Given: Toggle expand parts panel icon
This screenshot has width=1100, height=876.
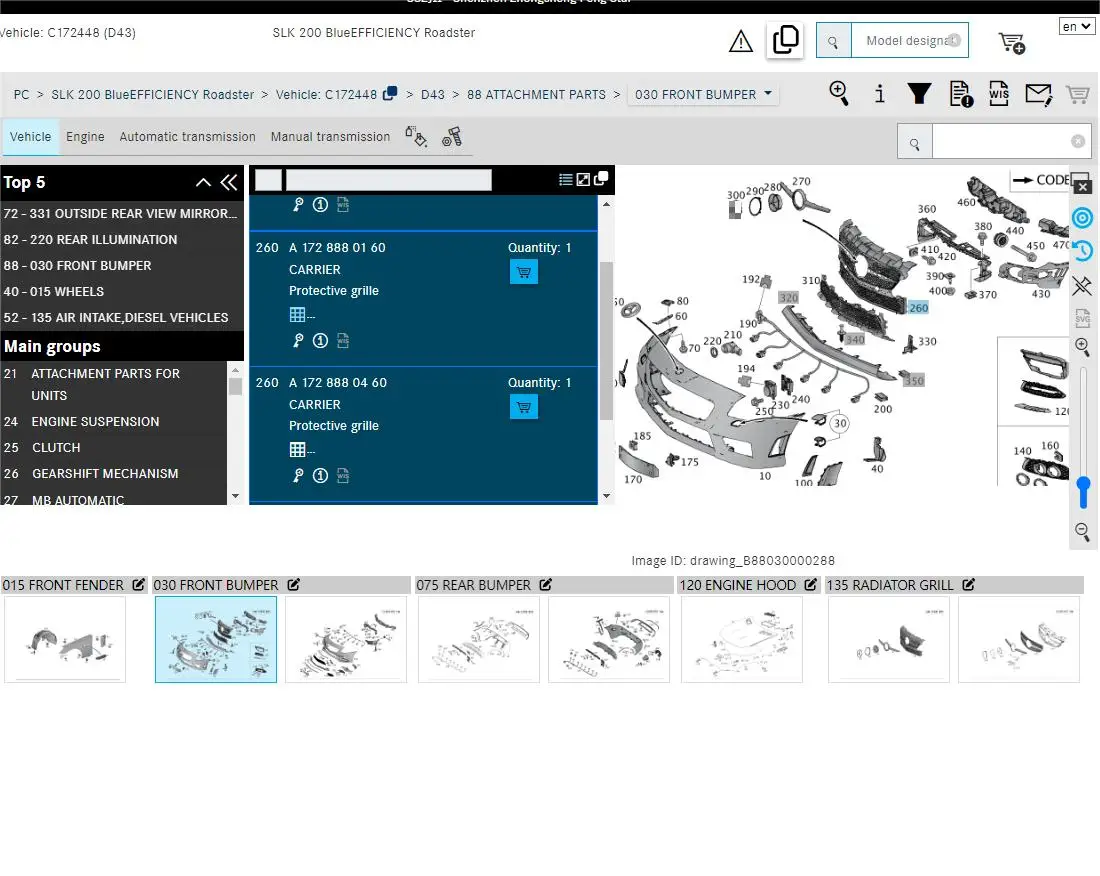Looking at the screenshot, I should pos(583,180).
